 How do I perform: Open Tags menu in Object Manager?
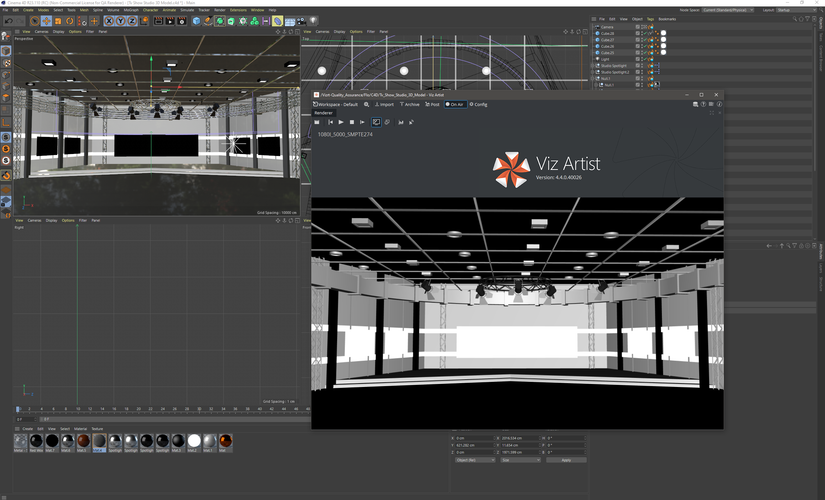650,19
